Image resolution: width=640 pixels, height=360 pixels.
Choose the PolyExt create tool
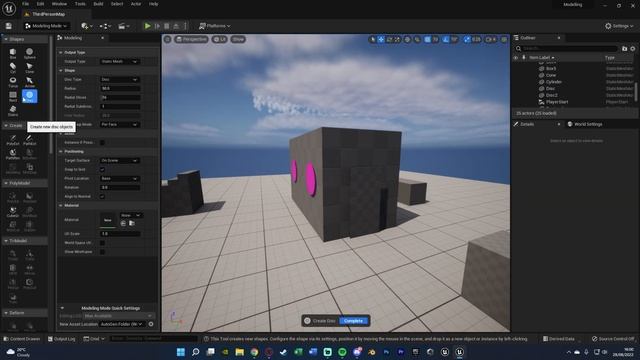click(13, 140)
